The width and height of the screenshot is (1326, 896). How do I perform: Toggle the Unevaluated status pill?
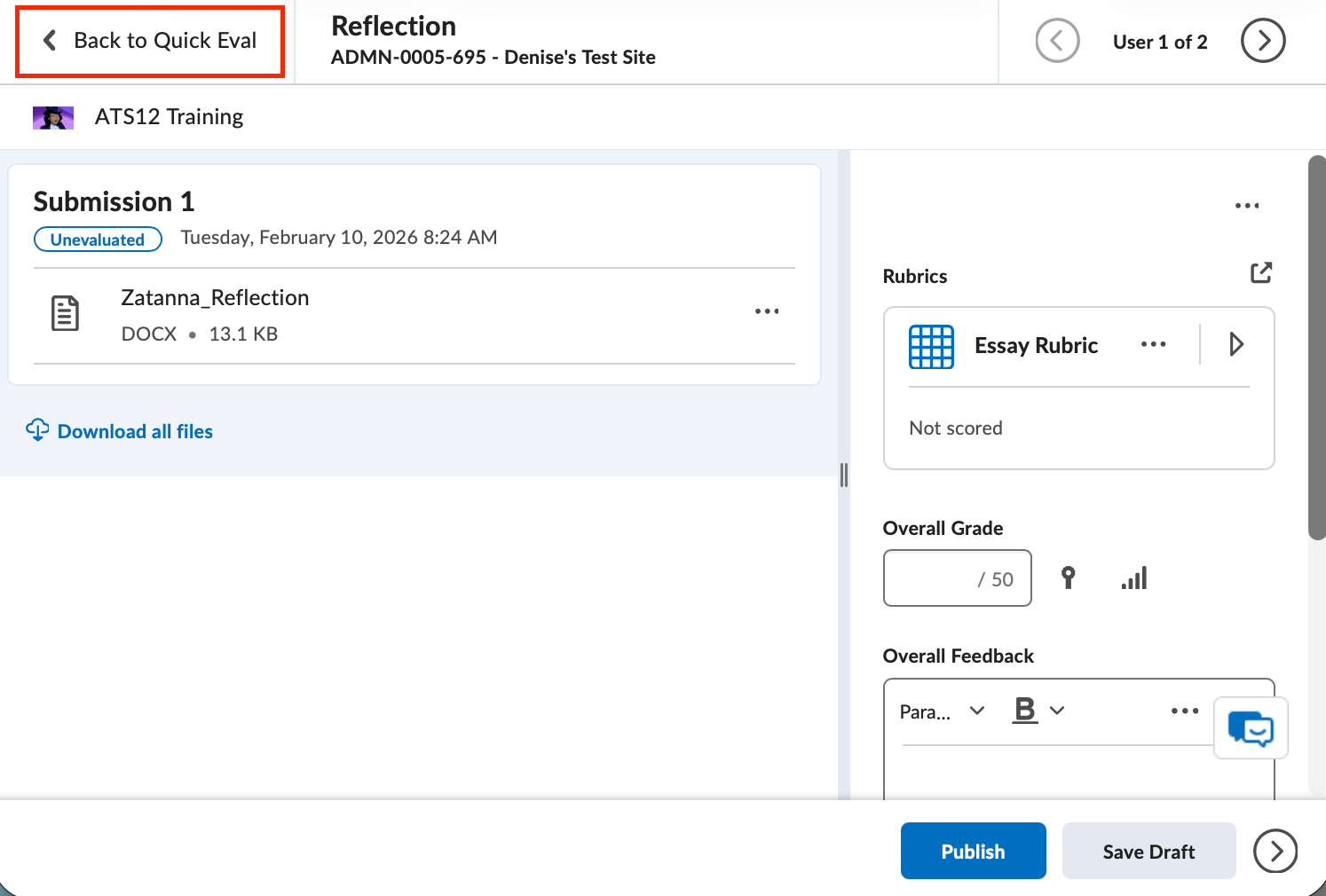pyautogui.click(x=98, y=239)
